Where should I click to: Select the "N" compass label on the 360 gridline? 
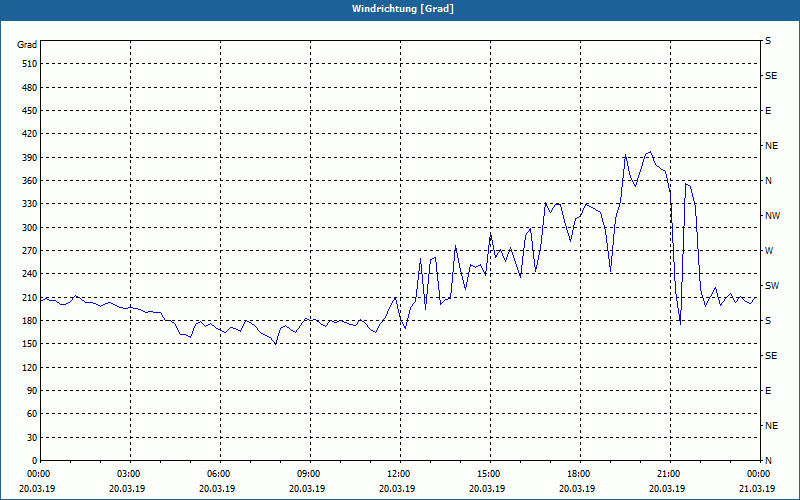tap(768, 181)
